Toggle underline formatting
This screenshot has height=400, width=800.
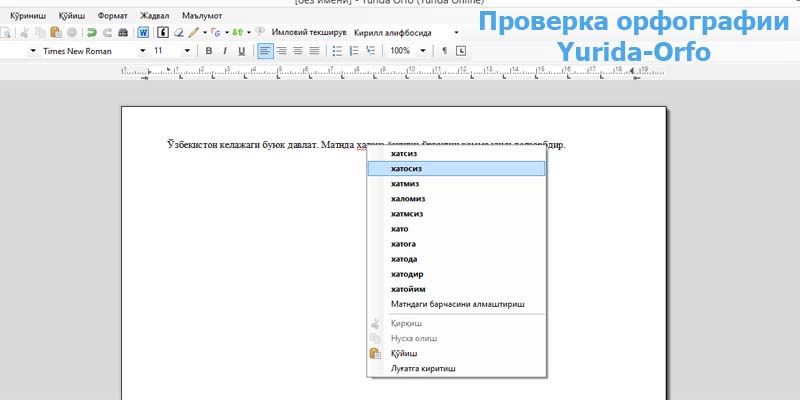pos(242,51)
